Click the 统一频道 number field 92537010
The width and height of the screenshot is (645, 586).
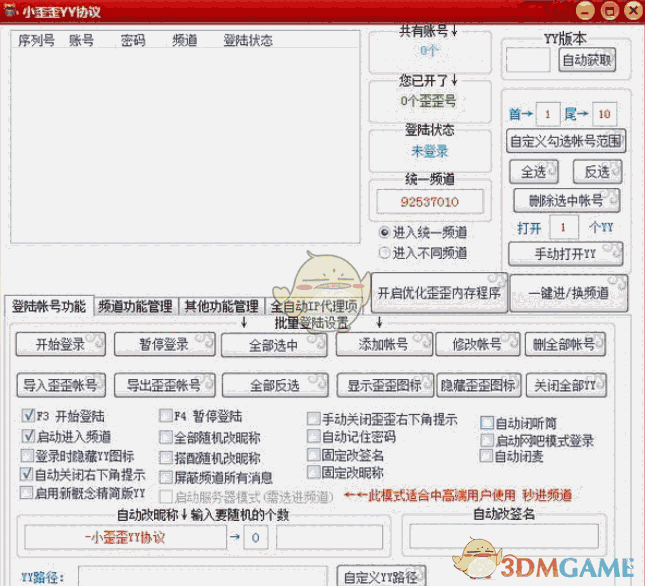point(430,202)
